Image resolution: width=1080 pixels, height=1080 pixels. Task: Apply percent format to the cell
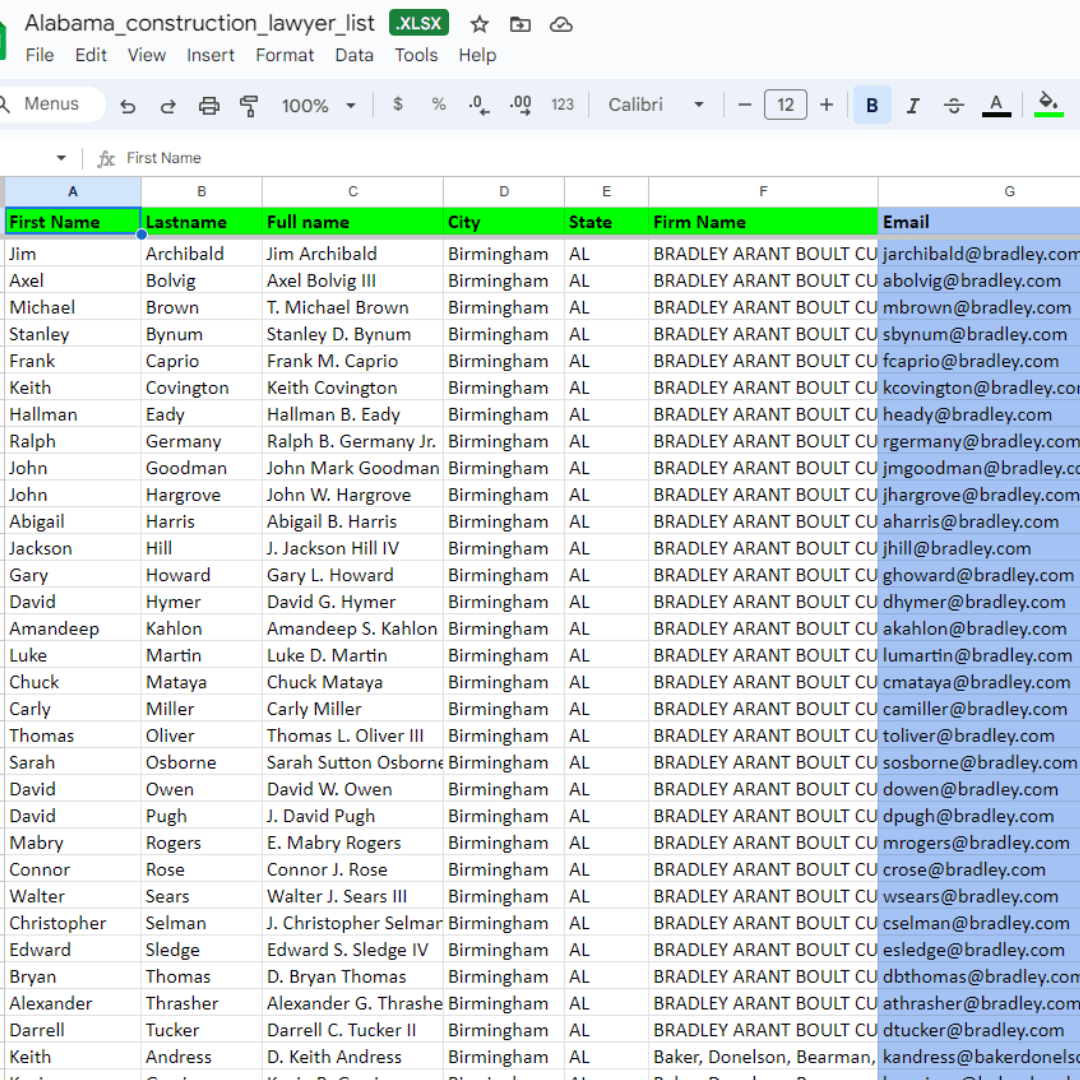click(x=438, y=104)
